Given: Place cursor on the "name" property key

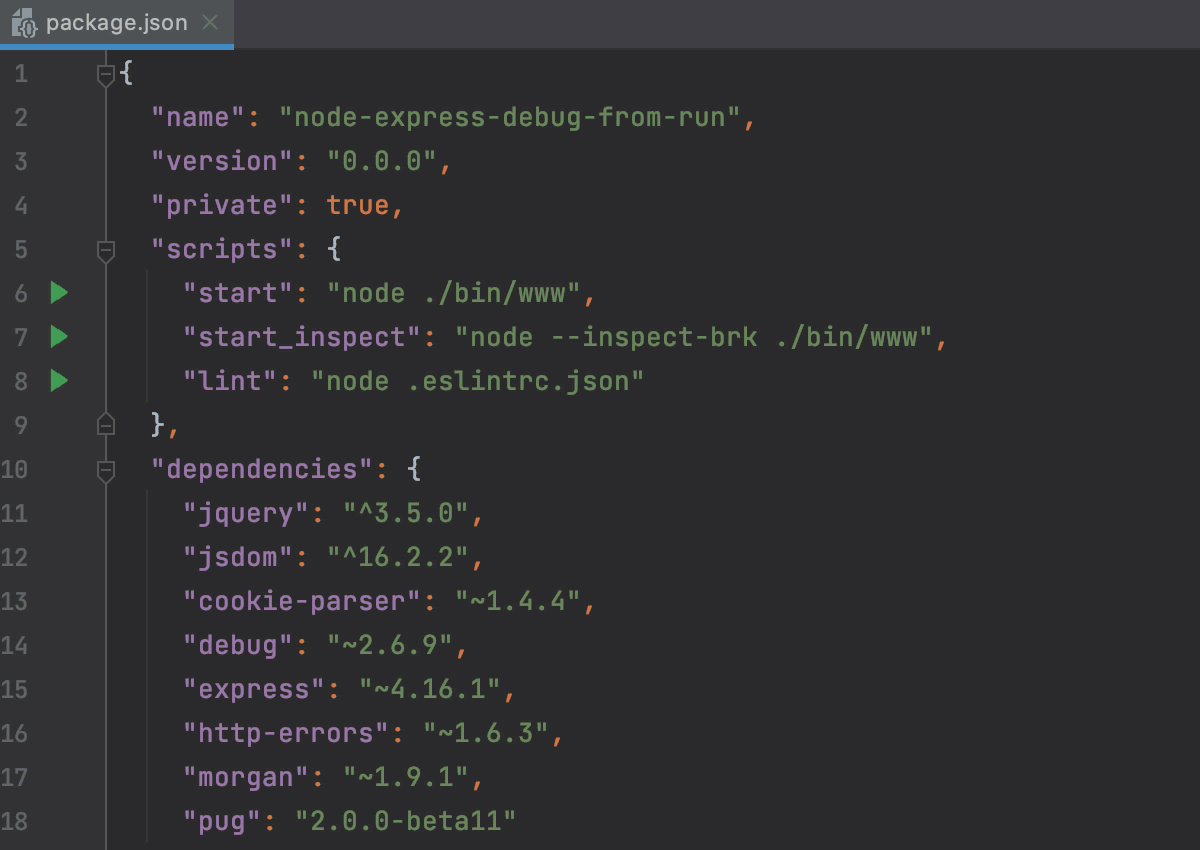Looking at the screenshot, I should click(197, 117).
